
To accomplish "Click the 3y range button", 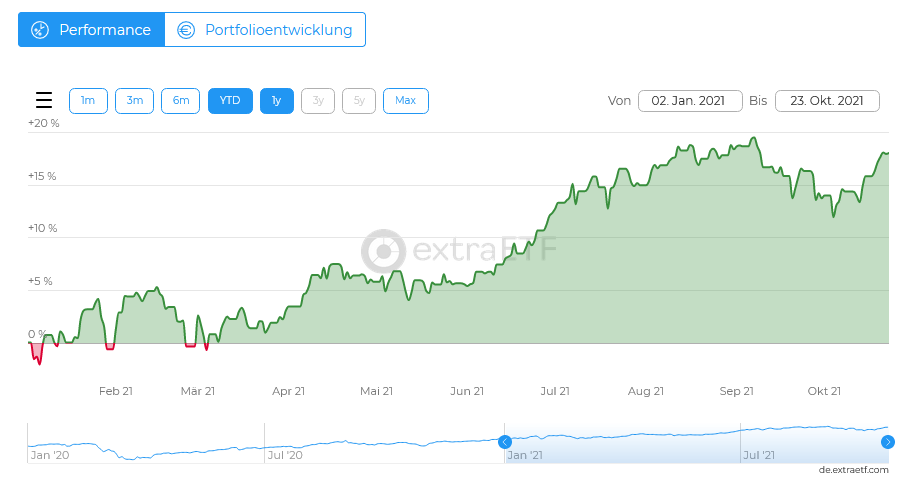I will point(318,101).
